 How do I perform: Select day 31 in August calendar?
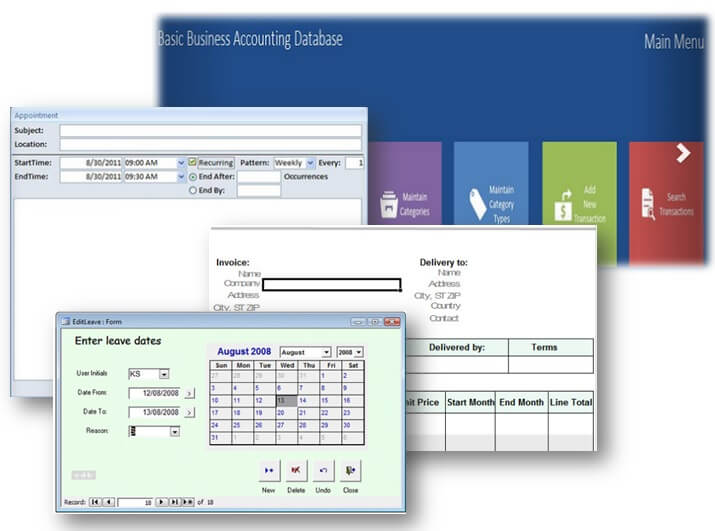(x=221, y=437)
